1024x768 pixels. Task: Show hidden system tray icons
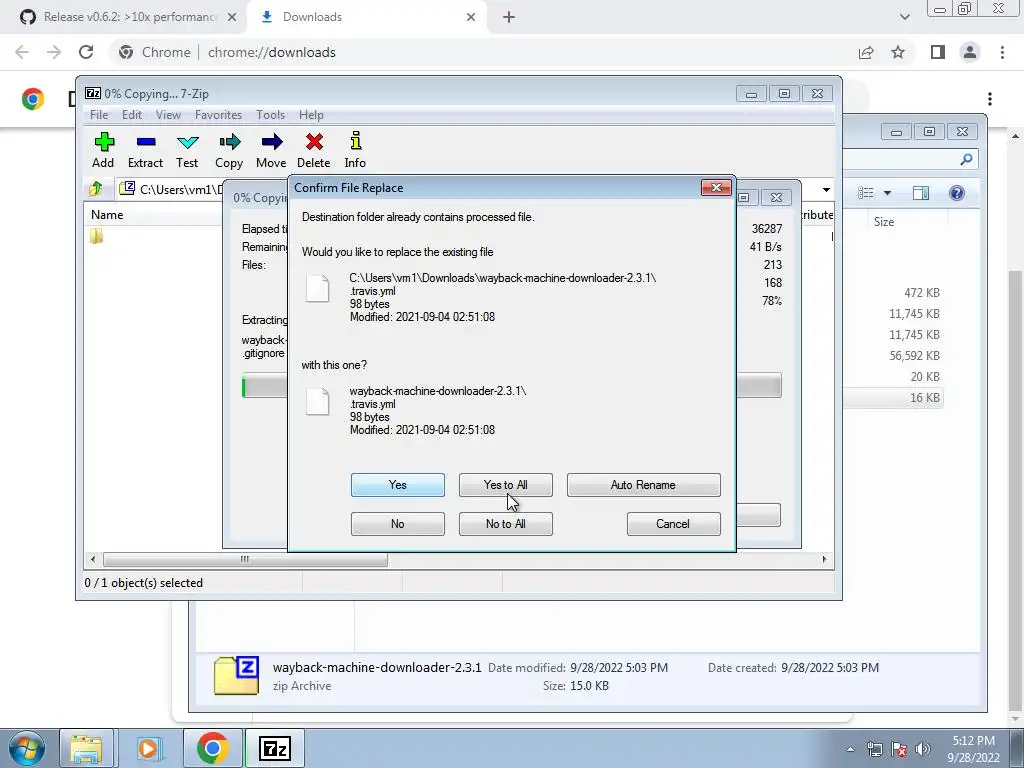(850, 749)
